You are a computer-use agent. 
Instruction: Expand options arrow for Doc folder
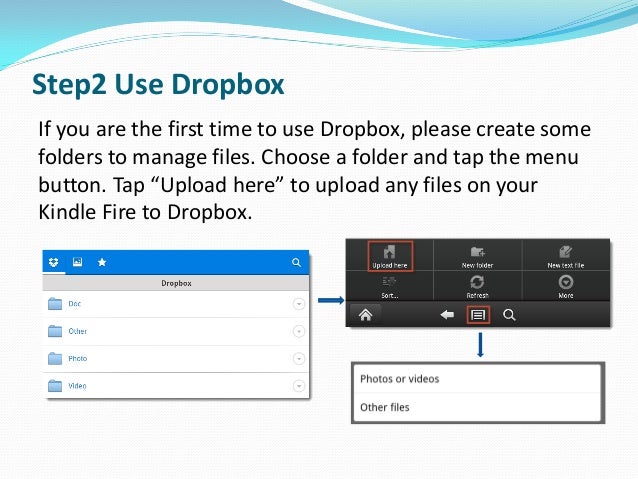299,304
